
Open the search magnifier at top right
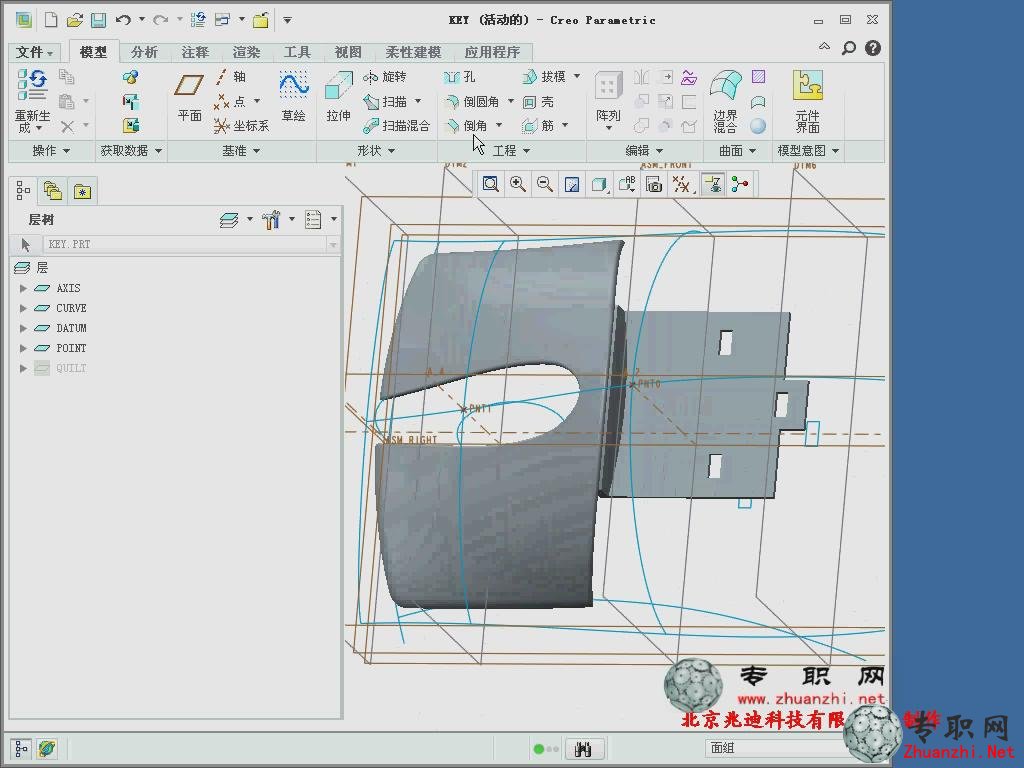tap(848, 48)
